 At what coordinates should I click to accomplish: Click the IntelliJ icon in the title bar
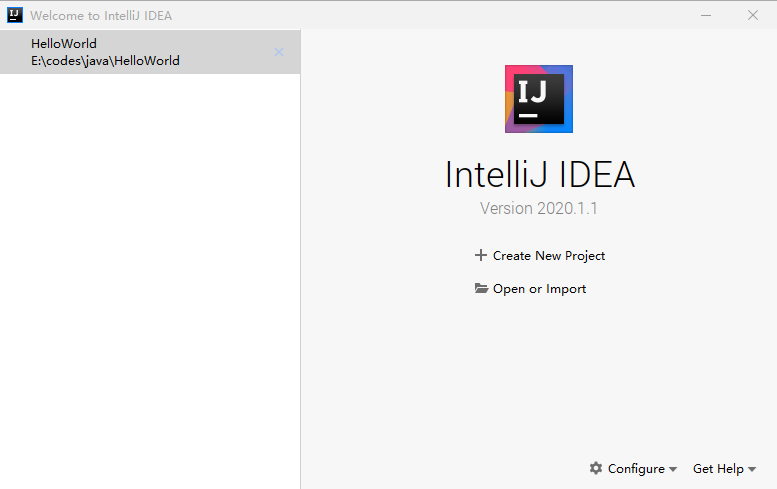[14, 15]
